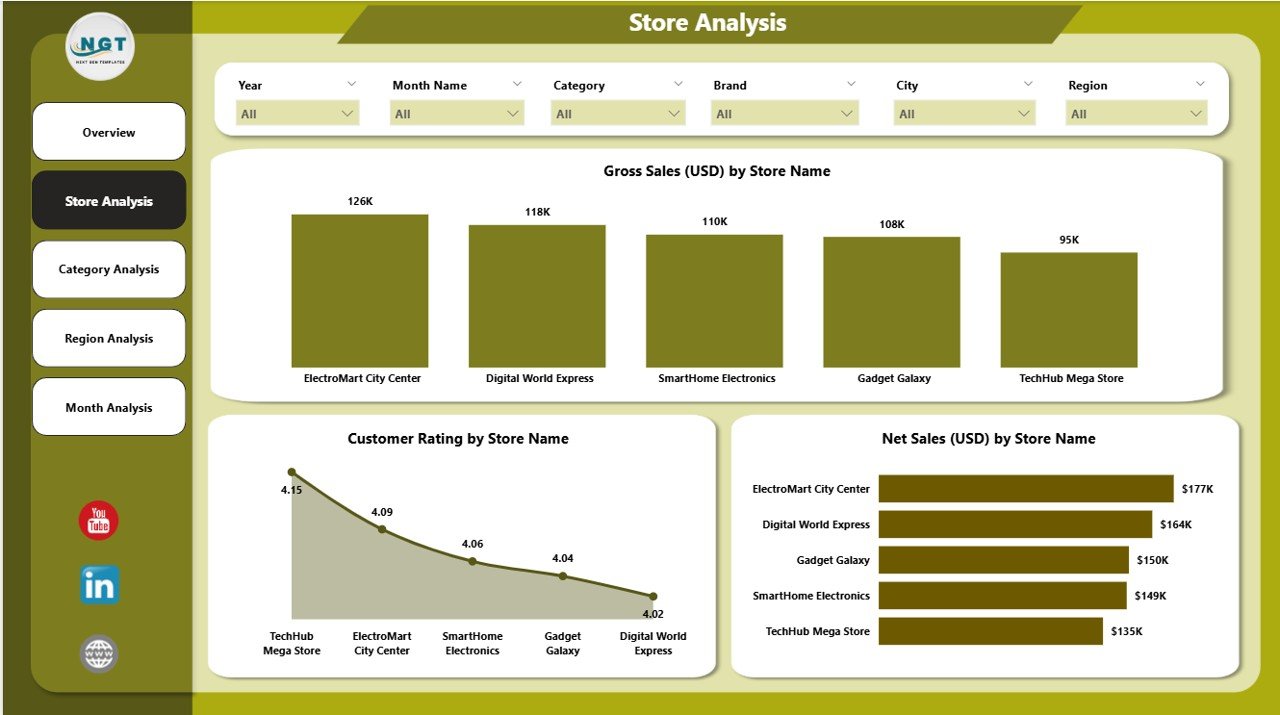Open the Month Name dropdown
Screen dimensions: 1280x715
(457, 114)
